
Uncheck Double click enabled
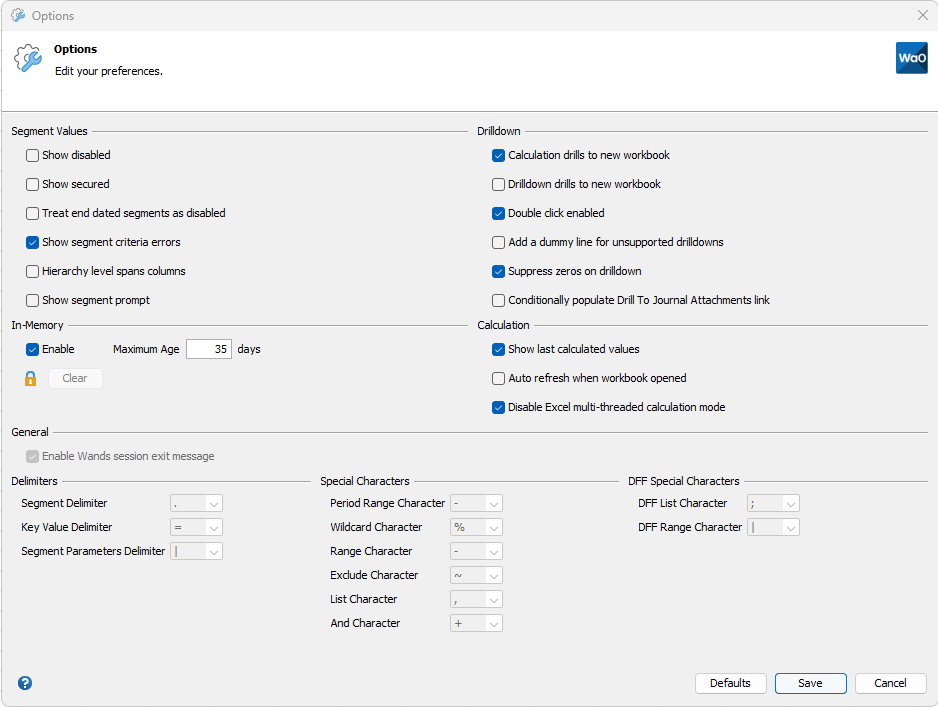coord(498,213)
